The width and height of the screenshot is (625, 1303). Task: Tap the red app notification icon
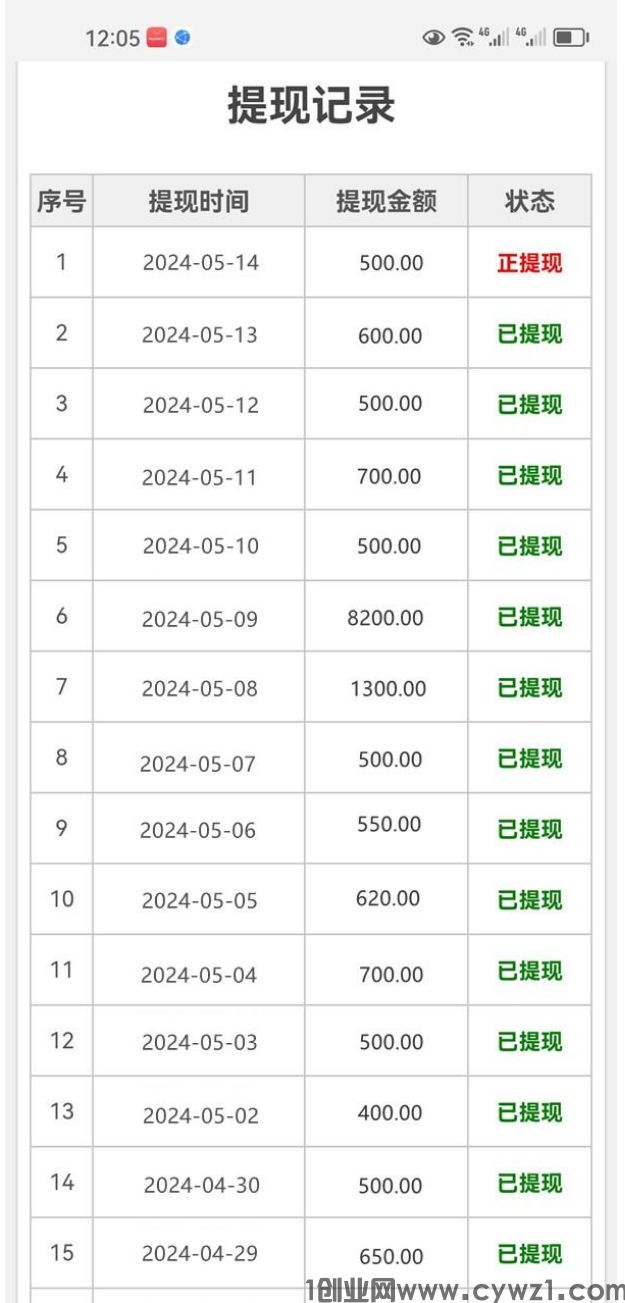point(156,38)
